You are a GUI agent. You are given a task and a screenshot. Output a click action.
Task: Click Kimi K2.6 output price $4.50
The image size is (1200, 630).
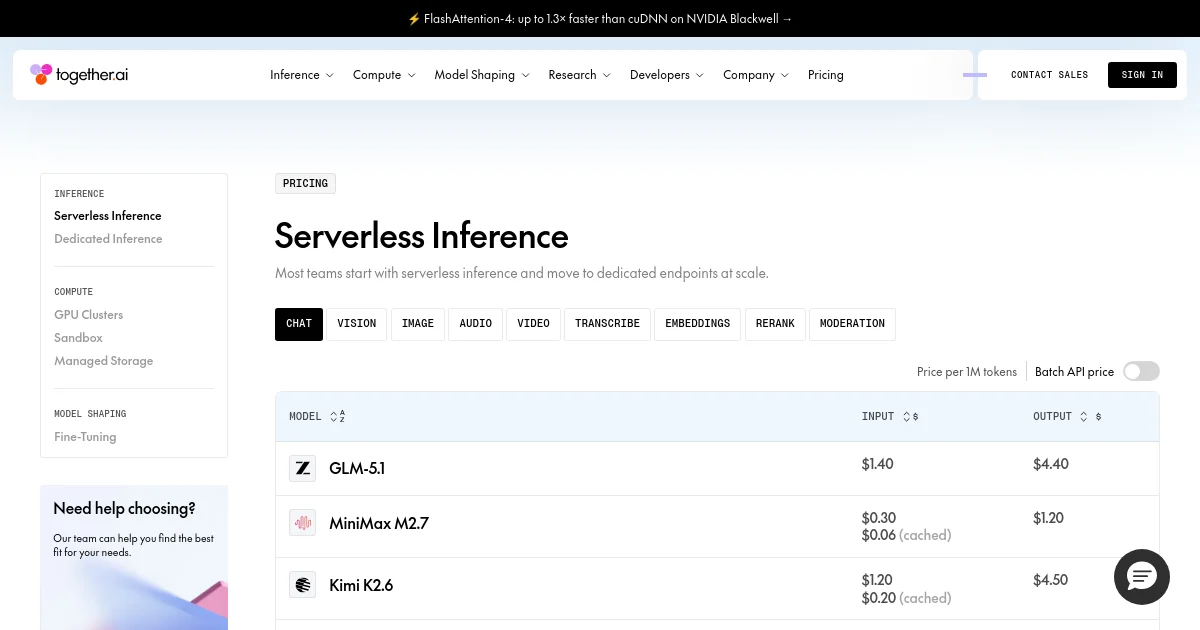pos(1051,580)
